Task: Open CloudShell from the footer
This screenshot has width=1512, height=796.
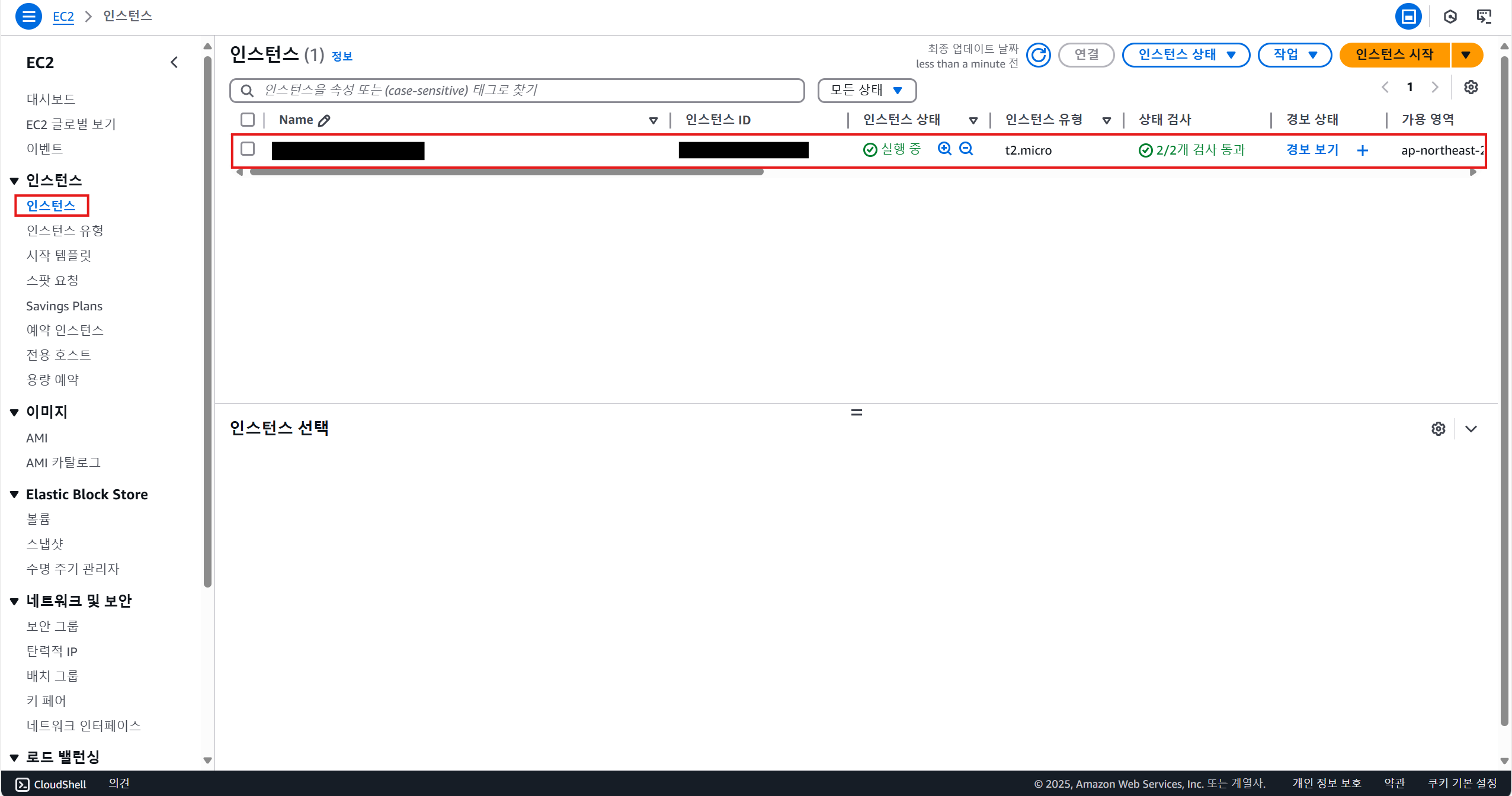Action: [x=51, y=784]
